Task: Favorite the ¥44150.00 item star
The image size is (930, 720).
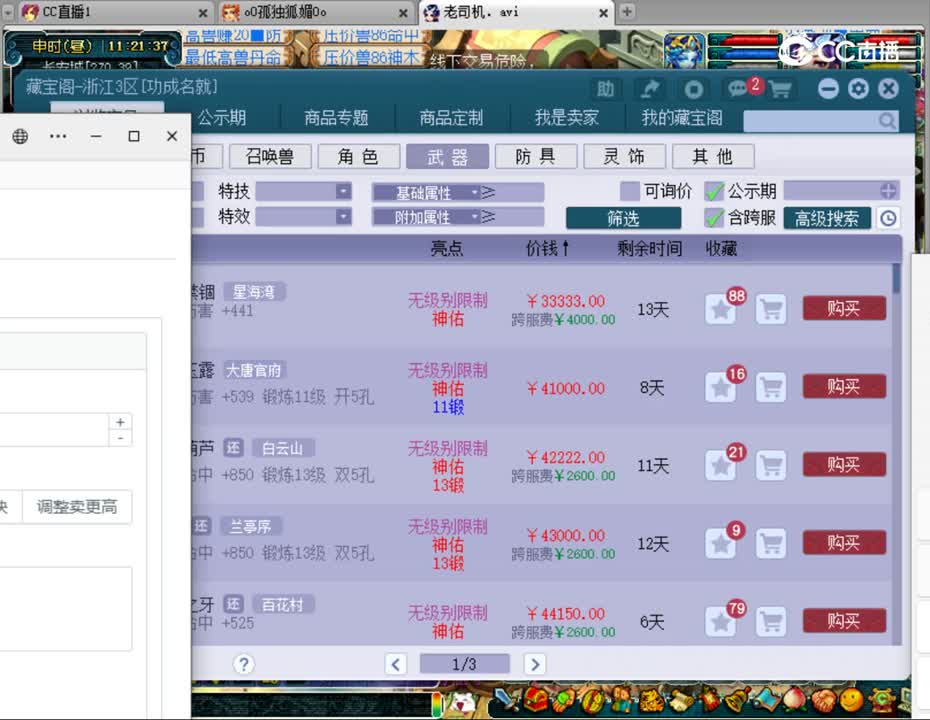Action: click(x=721, y=622)
